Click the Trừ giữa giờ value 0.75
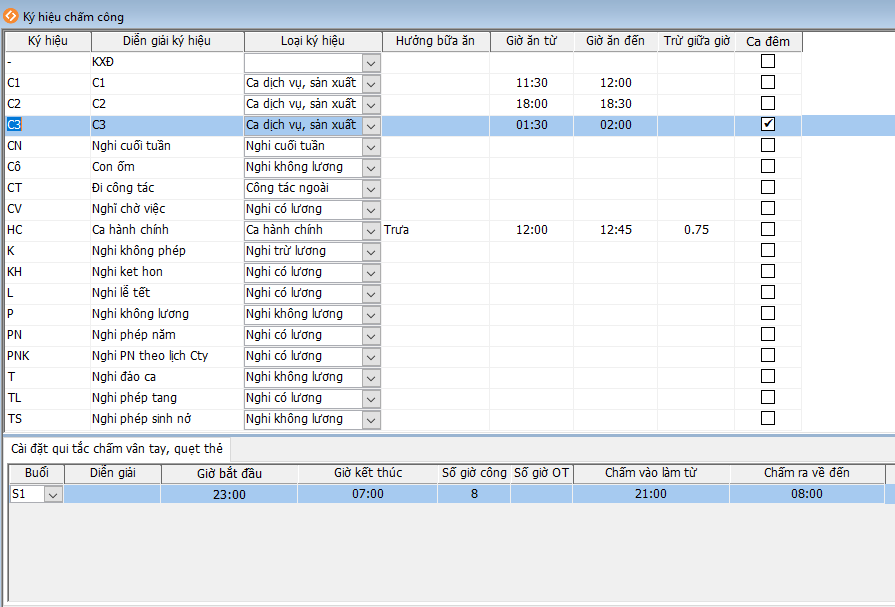The width and height of the screenshot is (895, 607). click(x=696, y=230)
